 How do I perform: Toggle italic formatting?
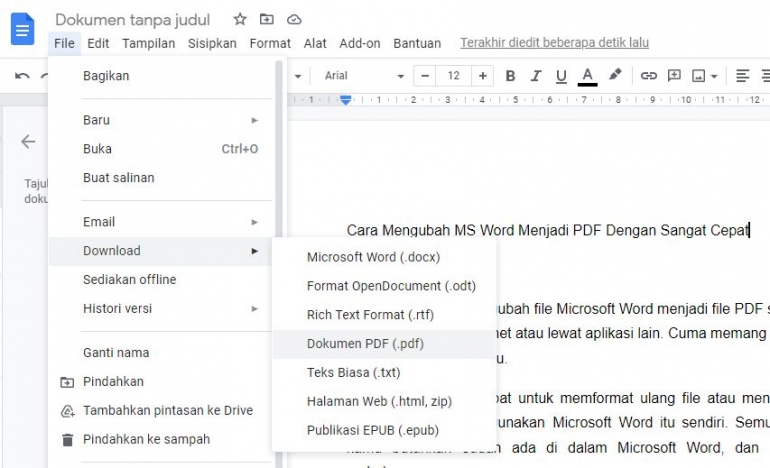(536, 76)
